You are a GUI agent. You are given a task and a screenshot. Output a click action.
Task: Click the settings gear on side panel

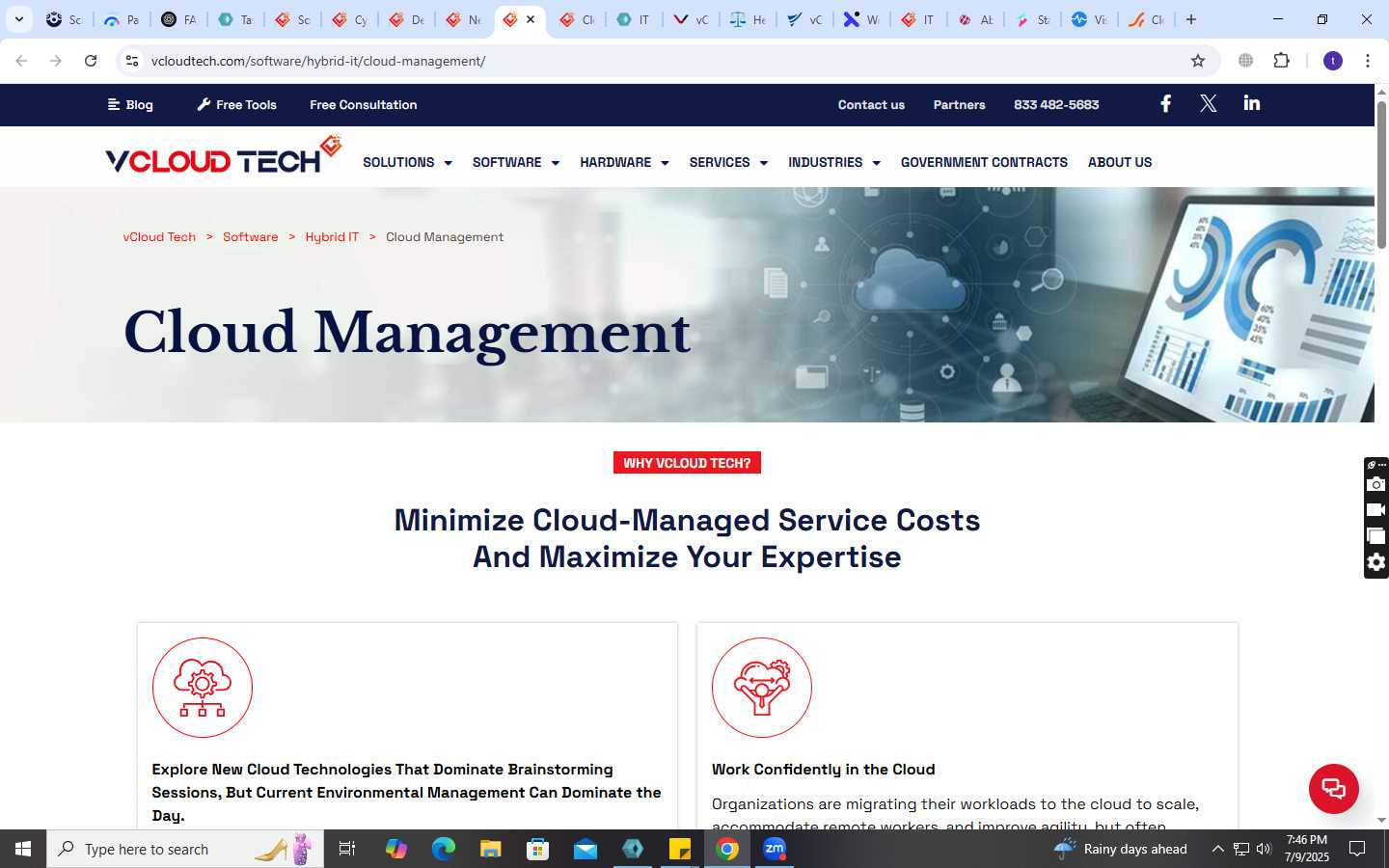pos(1376,562)
